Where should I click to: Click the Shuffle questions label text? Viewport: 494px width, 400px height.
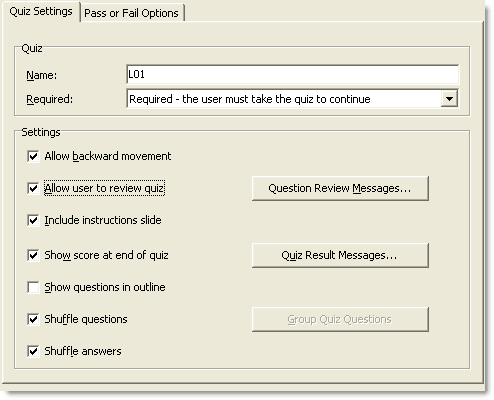pos(86,319)
